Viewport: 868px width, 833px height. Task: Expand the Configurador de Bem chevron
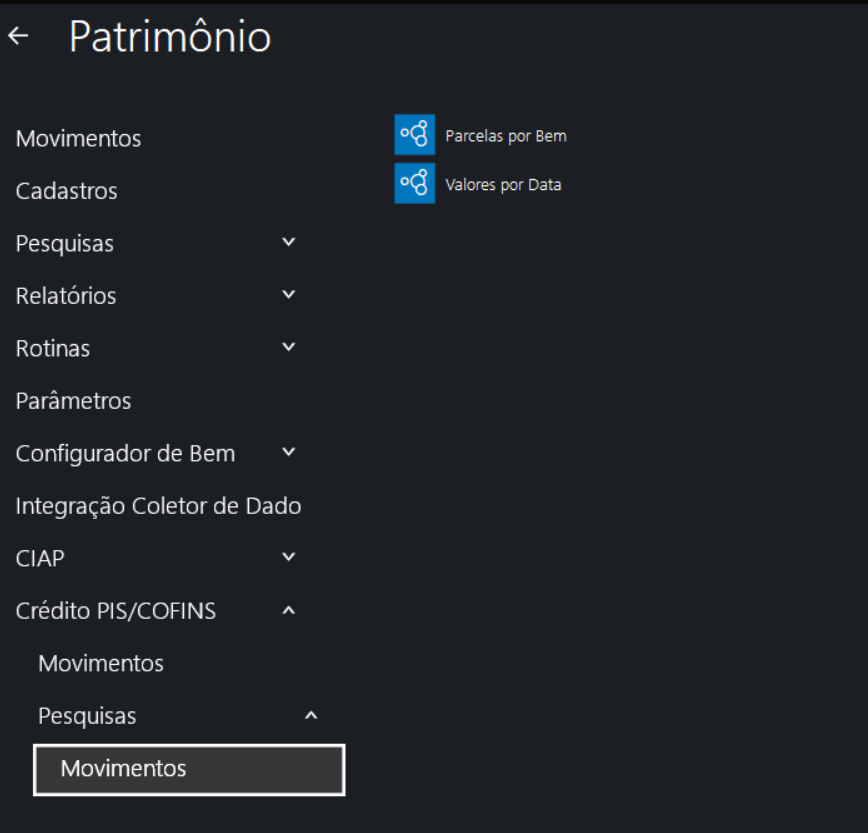coord(289,452)
